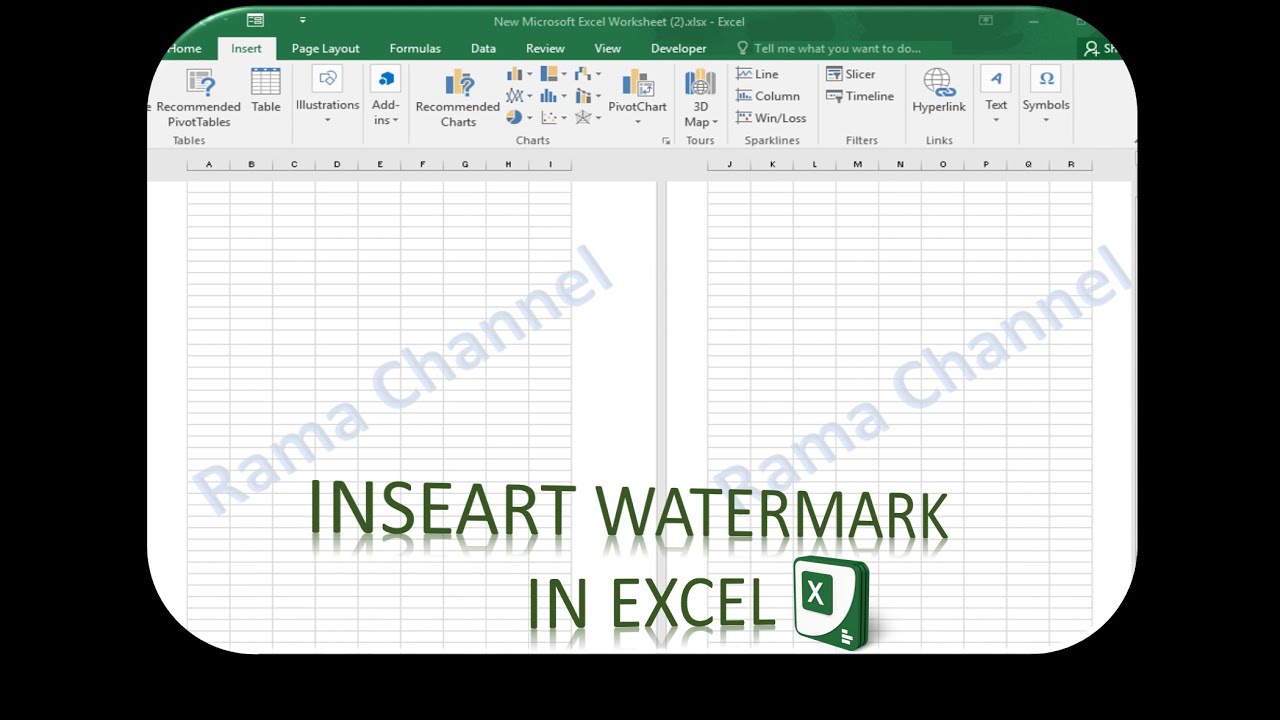The width and height of the screenshot is (1280, 720).
Task: Open the Developer tab
Action: pyautogui.click(x=678, y=48)
